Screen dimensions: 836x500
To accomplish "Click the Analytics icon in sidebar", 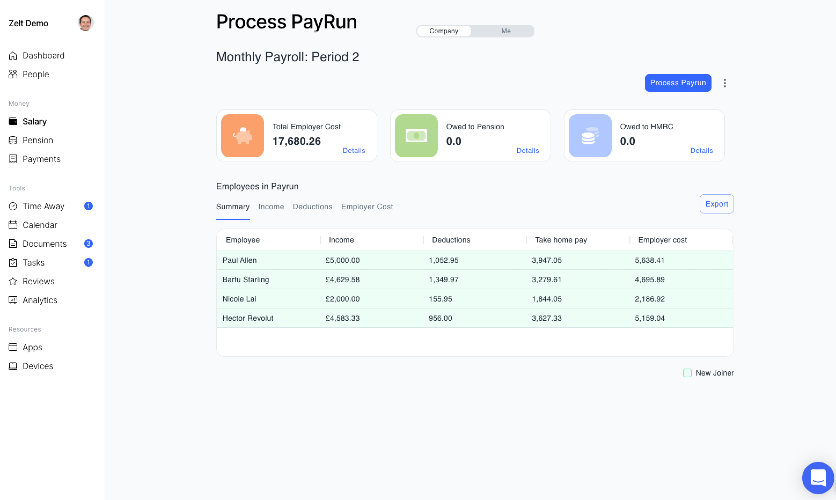I will 13,300.
